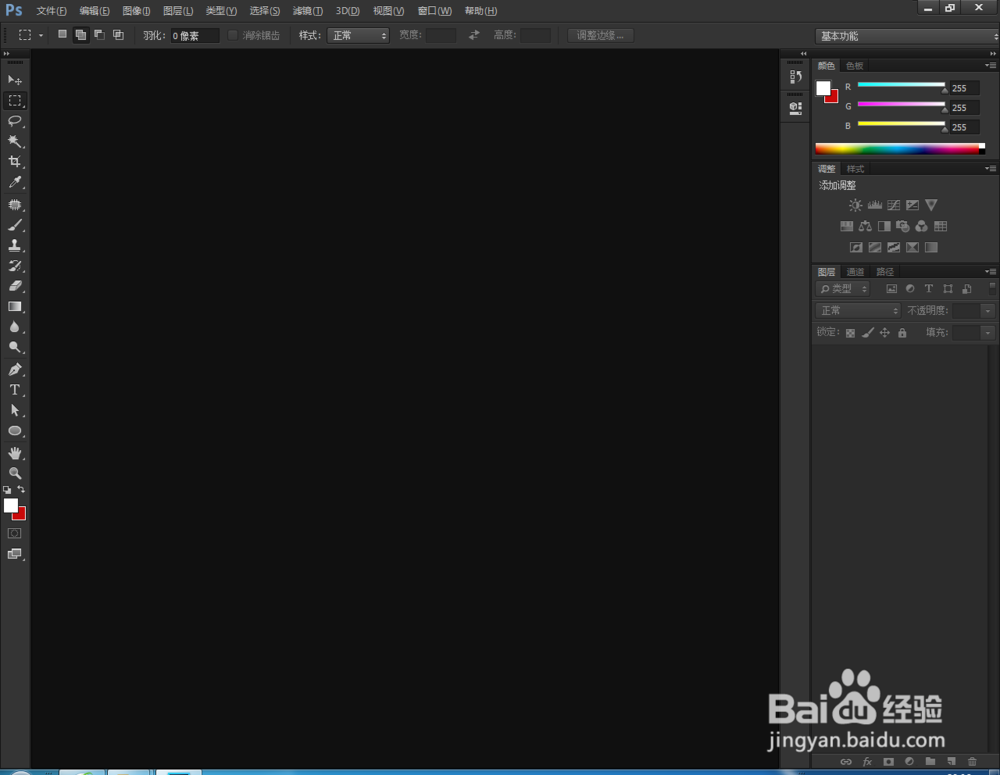Select the Healing Brush tool
The image size is (1000, 775).
coord(15,205)
